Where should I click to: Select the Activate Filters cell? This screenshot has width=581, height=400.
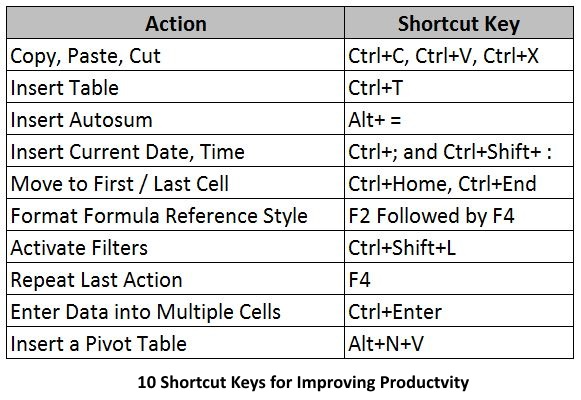tap(176, 247)
